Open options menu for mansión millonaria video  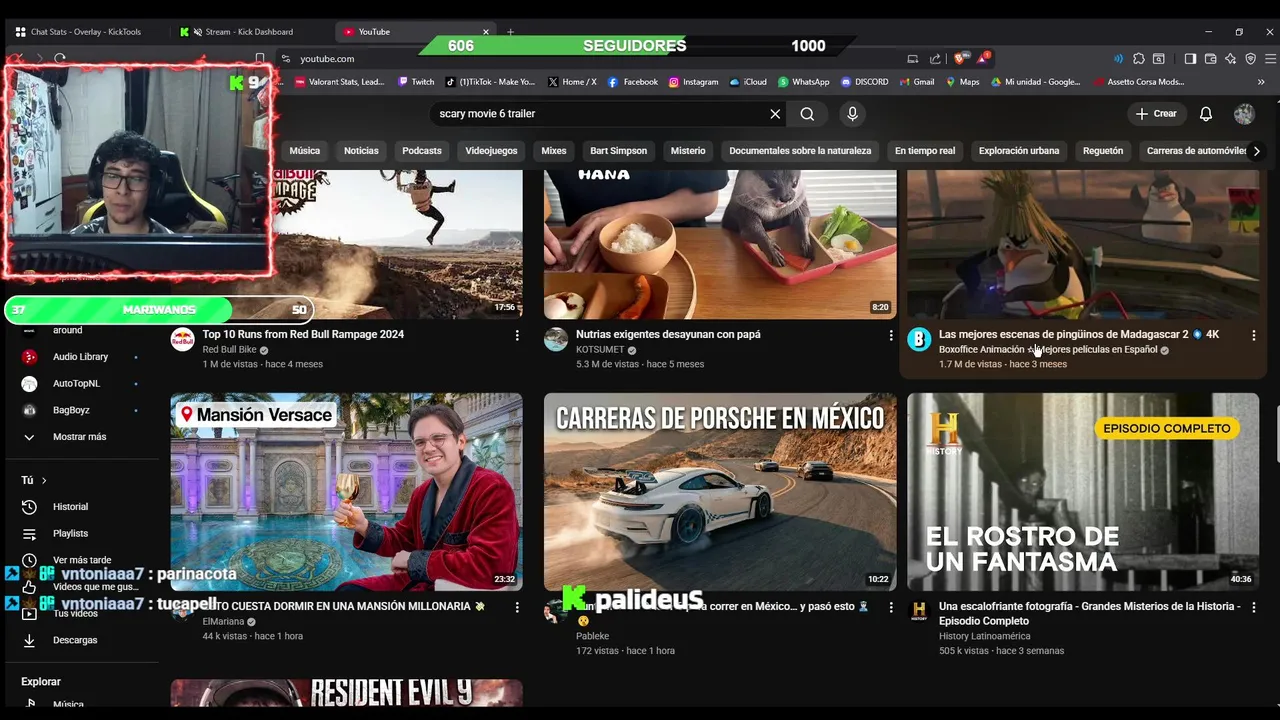[517, 607]
